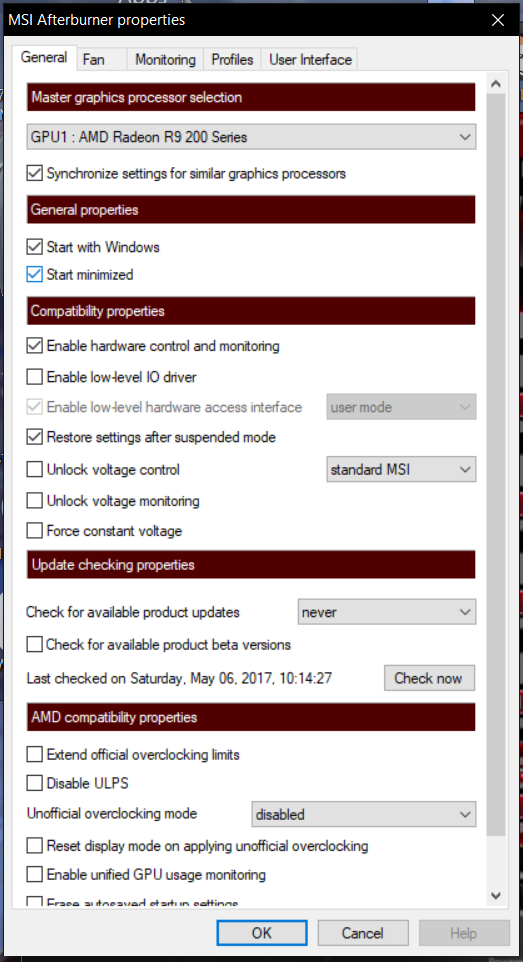Enable low-level IO driver
This screenshot has width=523, height=962.
(34, 377)
